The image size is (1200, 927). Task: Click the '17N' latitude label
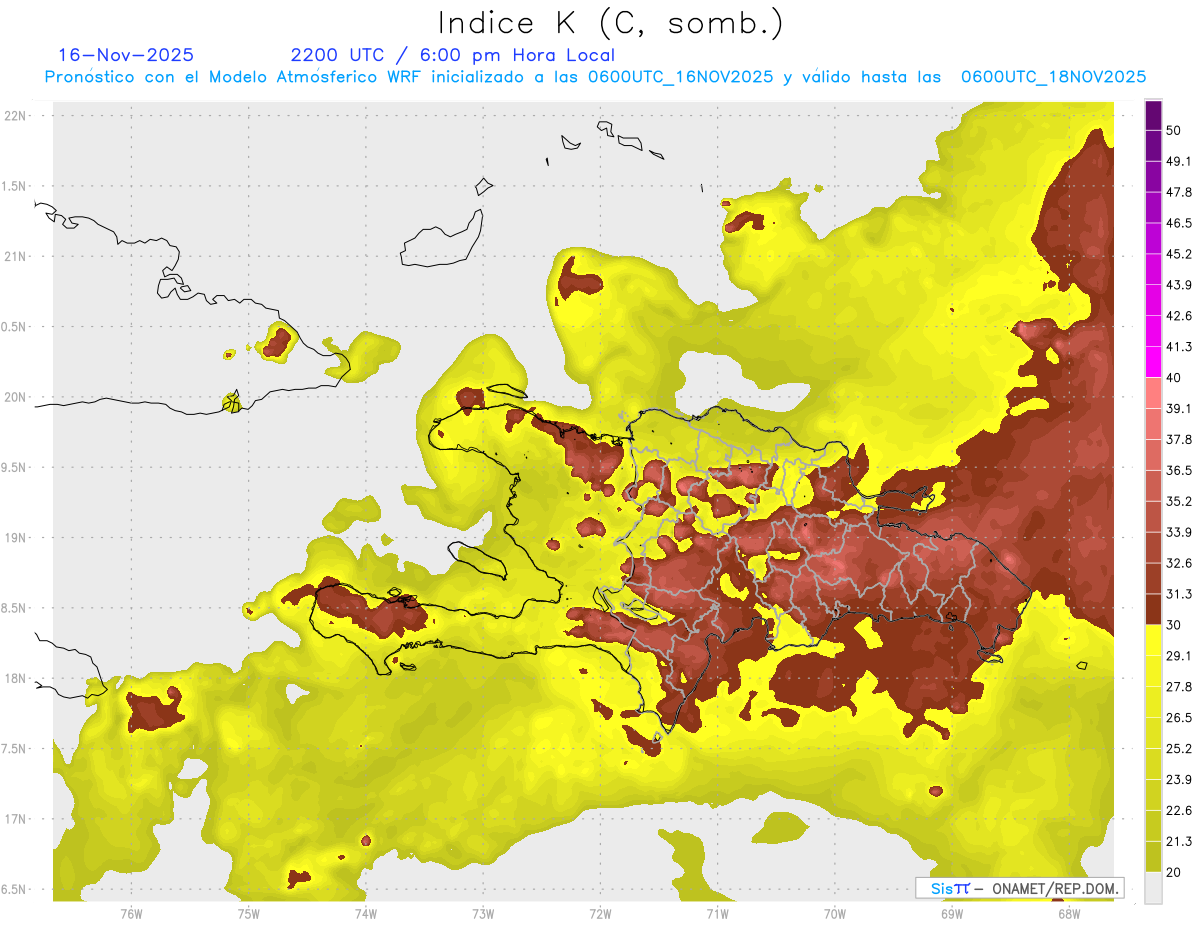click(15, 819)
